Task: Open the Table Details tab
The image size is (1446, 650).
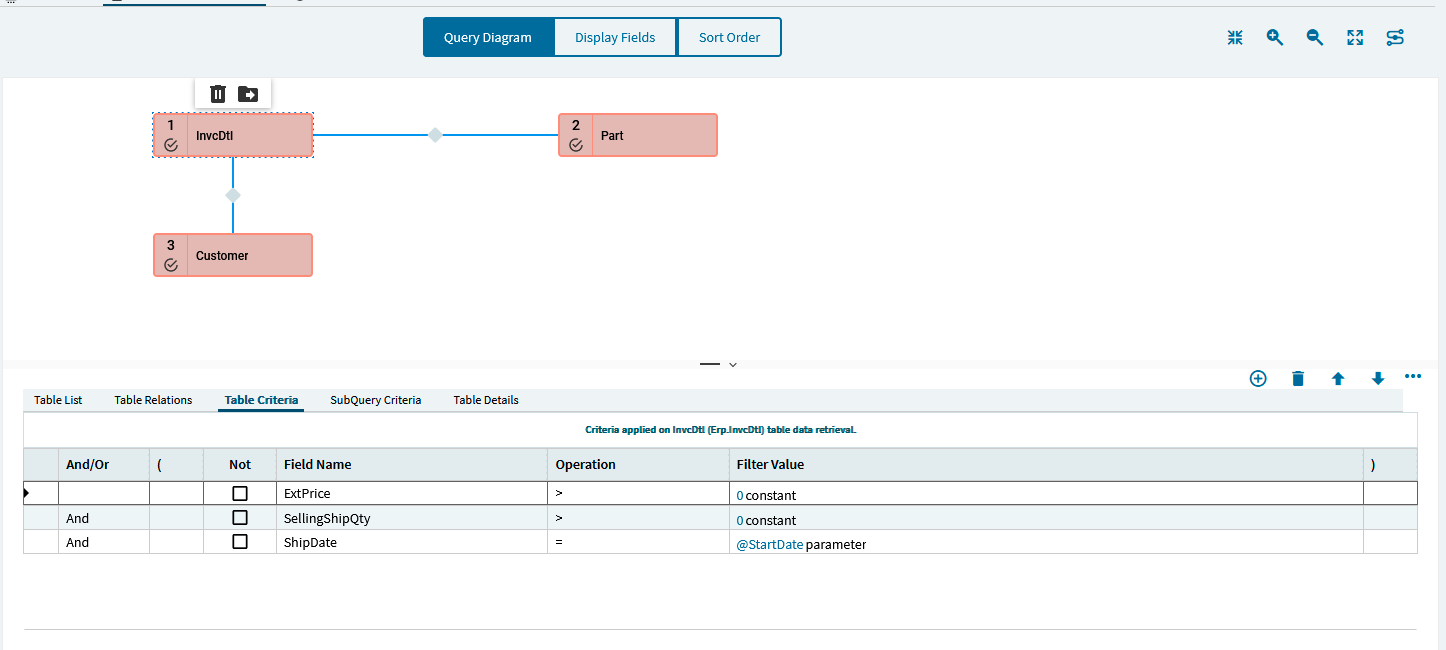Action: point(486,400)
